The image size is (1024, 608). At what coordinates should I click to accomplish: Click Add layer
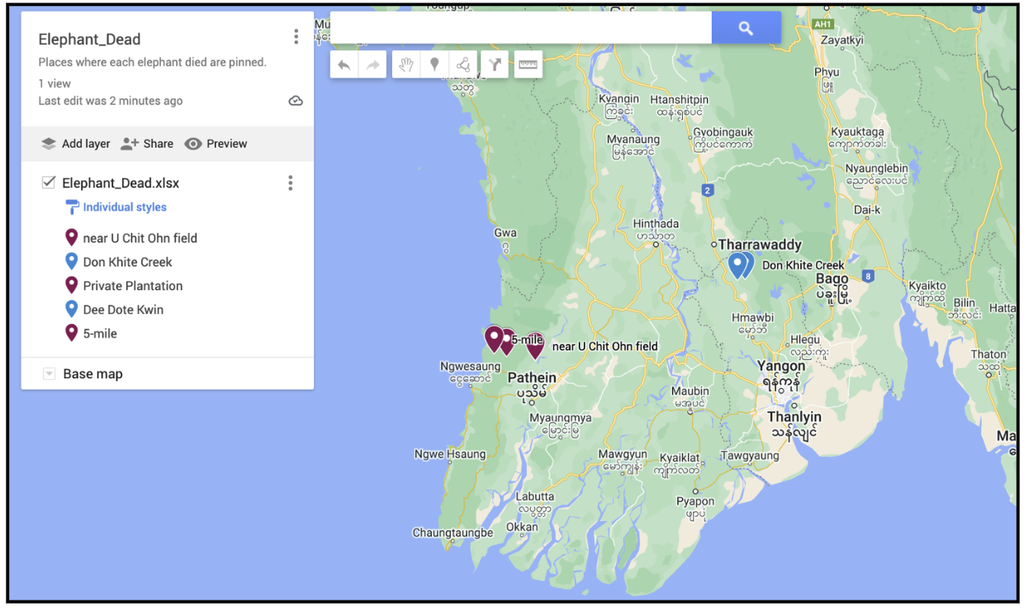[x=76, y=144]
